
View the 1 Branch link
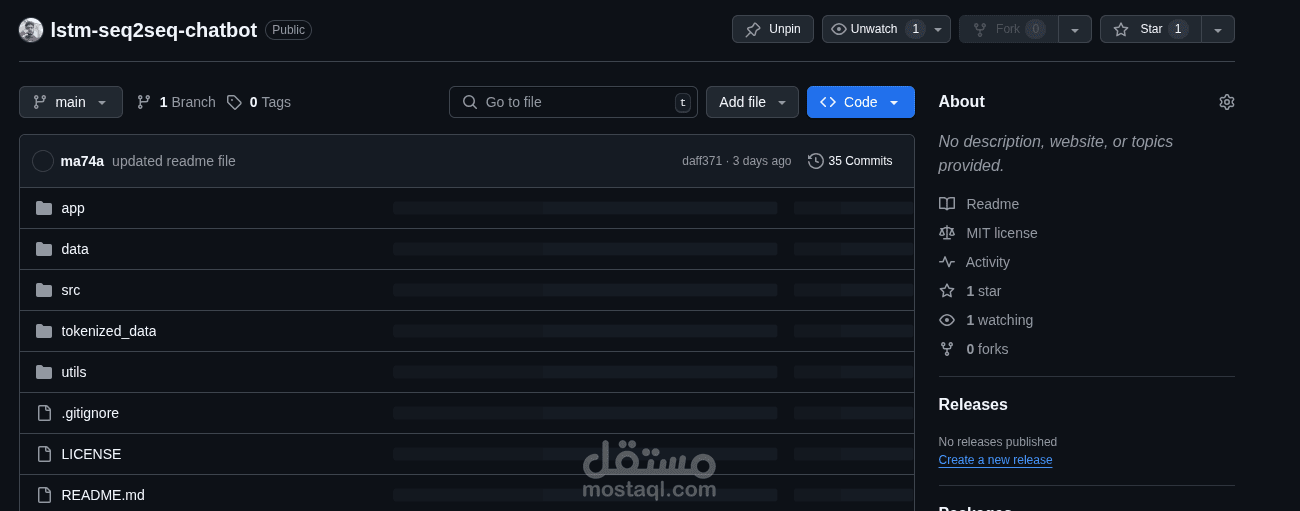tap(176, 102)
